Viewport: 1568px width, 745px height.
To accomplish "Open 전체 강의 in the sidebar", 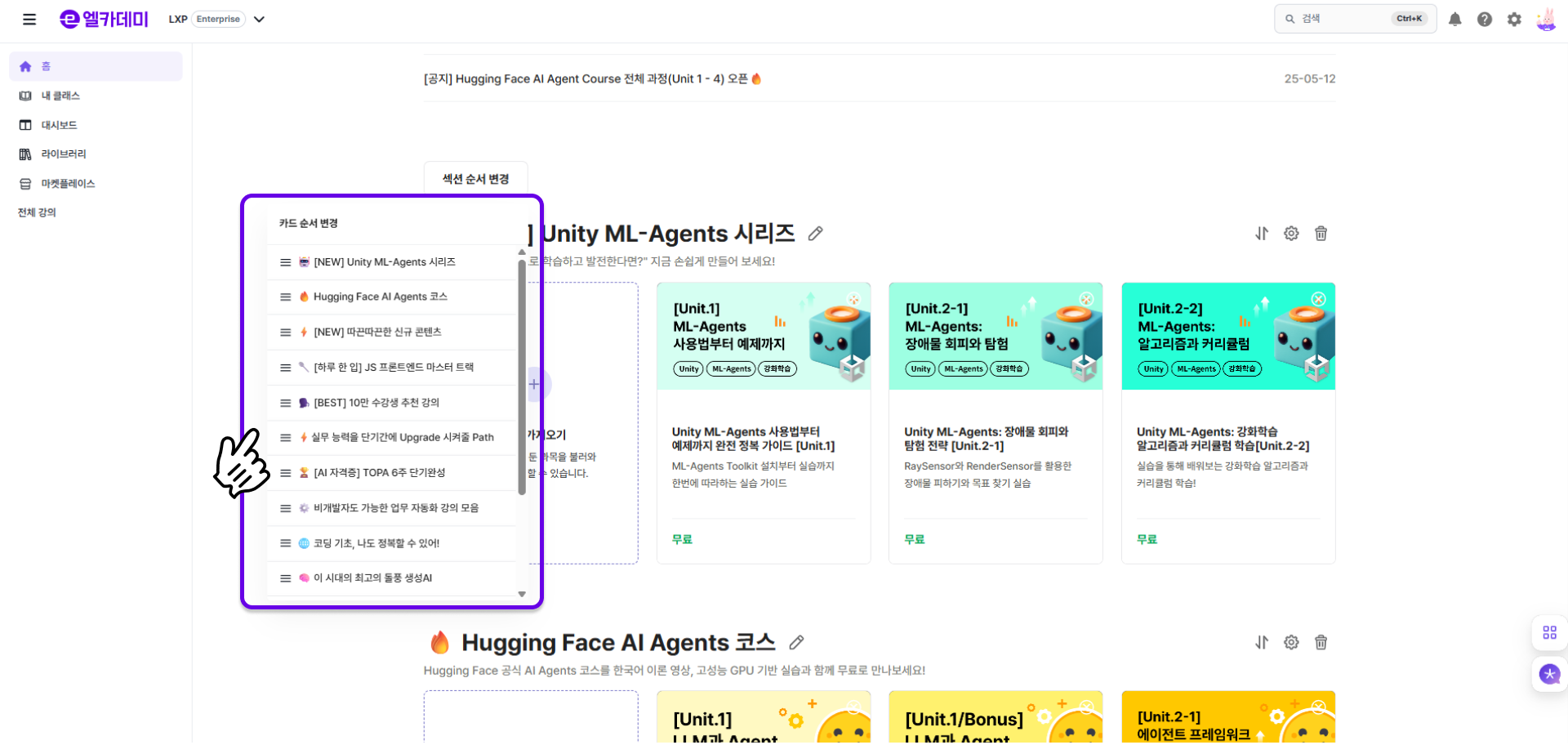I will [x=37, y=212].
